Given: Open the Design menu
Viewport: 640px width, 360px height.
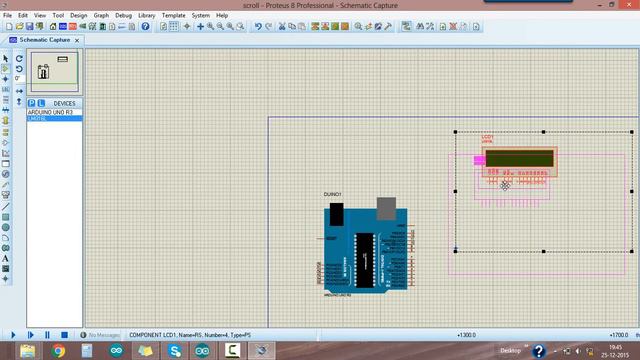Looking at the screenshot, I should 78,15.
